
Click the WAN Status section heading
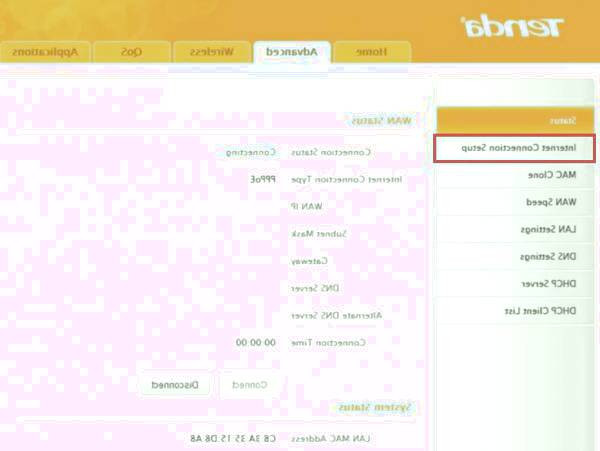[x=385, y=121]
